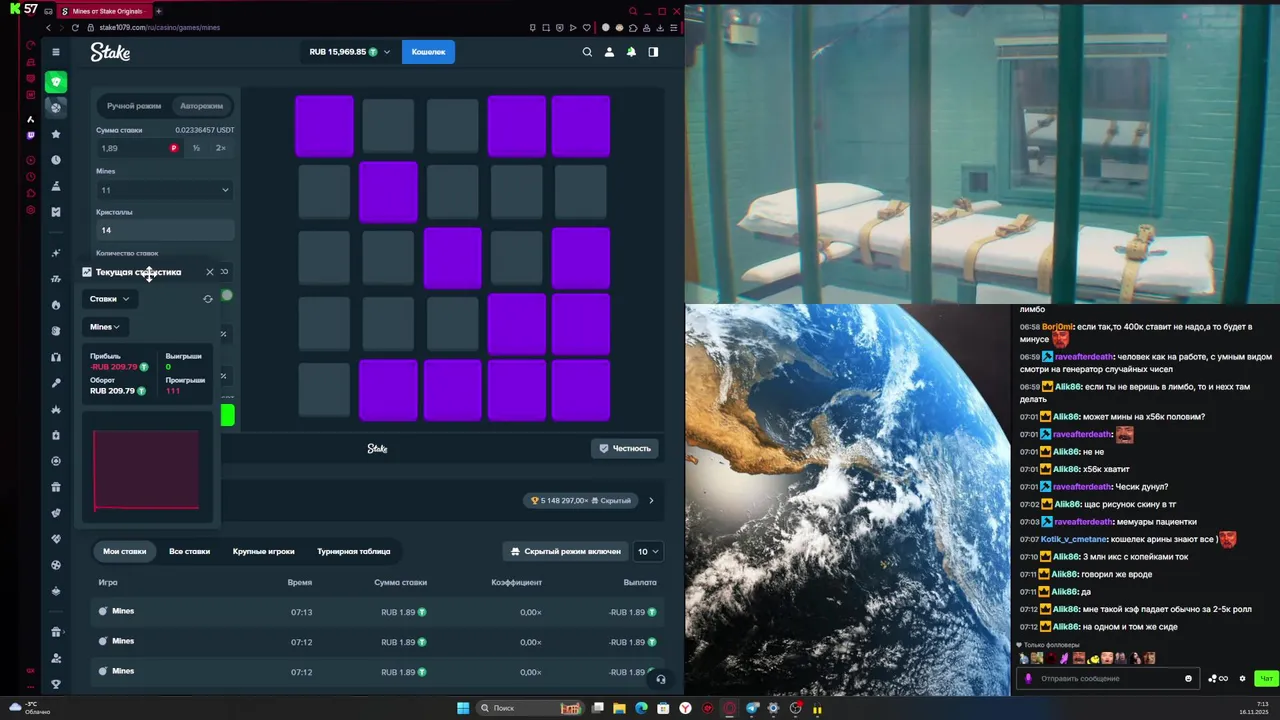This screenshot has height=720, width=1280.
Task: Toggle Скрытый режим включен button
Action: tap(566, 551)
